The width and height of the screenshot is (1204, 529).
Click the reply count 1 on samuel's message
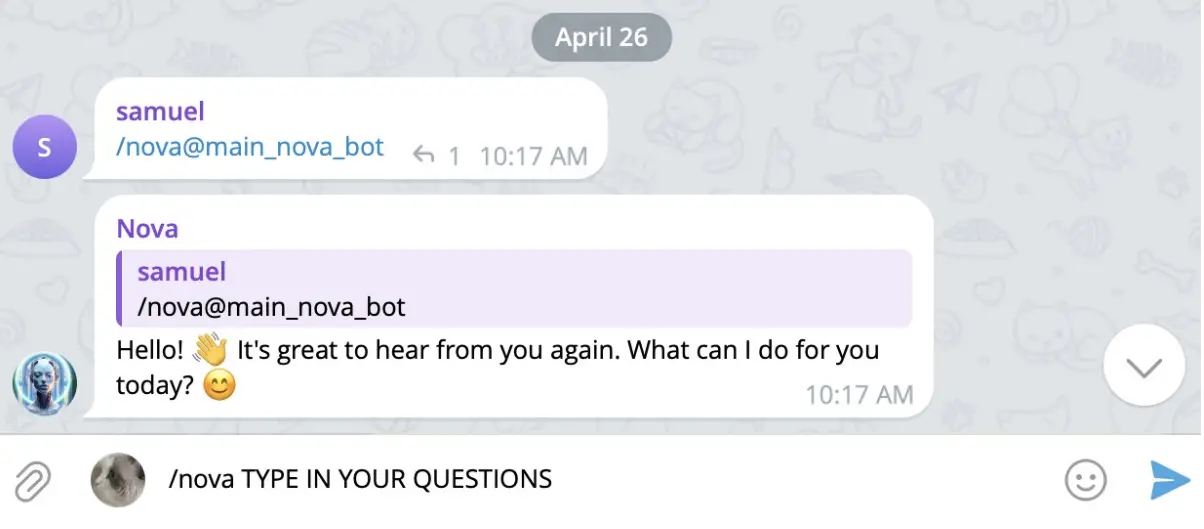point(454,157)
